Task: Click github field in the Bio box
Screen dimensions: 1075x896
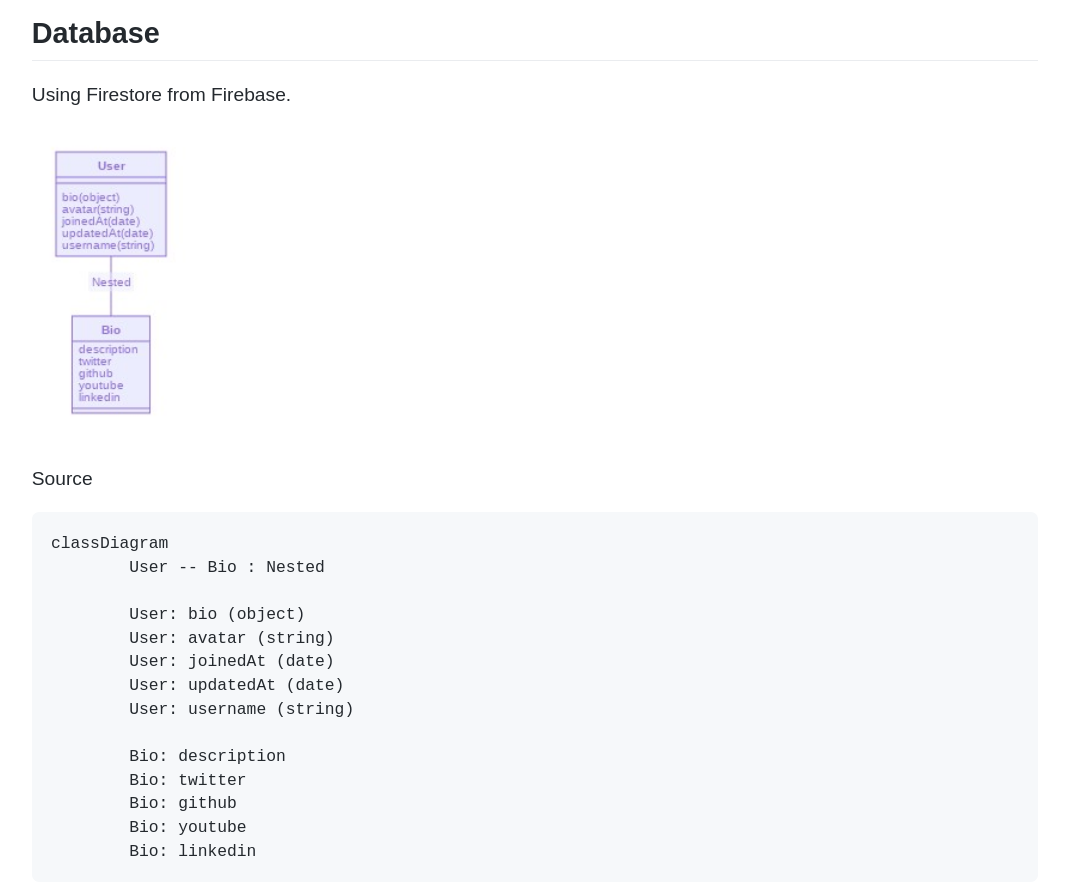Action: [95, 374]
